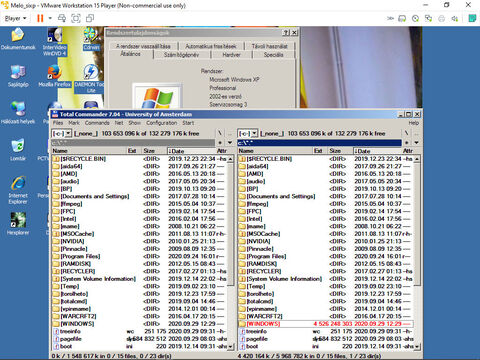The width and height of the screenshot is (480, 360).
Task: Sort right panel by Size column
Action: pyautogui.click(x=340, y=151)
